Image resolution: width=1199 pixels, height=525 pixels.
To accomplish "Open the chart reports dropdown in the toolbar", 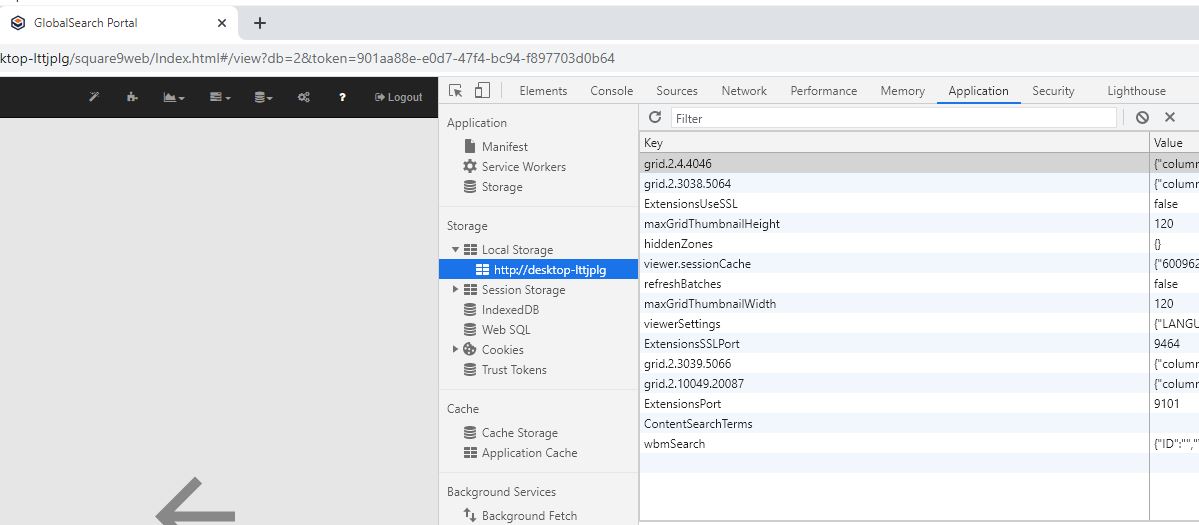I will tap(173, 97).
